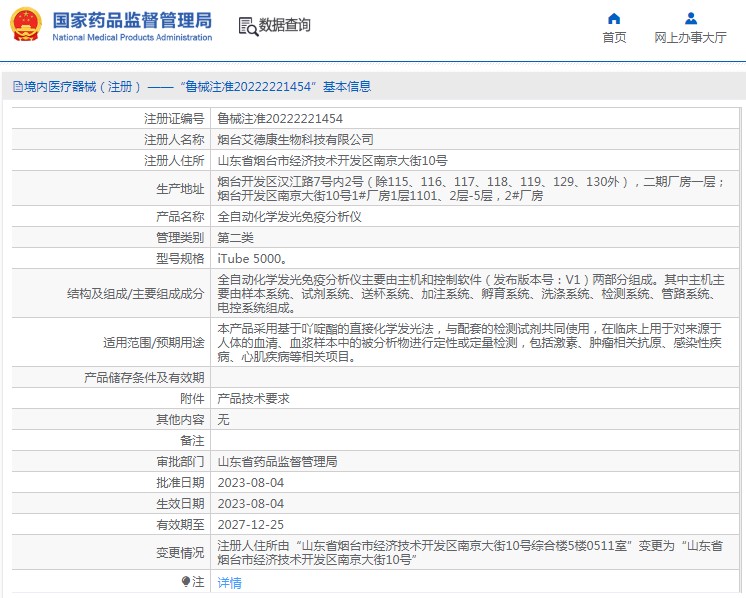Screen dimensions: 746x598
Task: Select product name 全自动化学发光免疫分析仪
Action: (x=289, y=216)
